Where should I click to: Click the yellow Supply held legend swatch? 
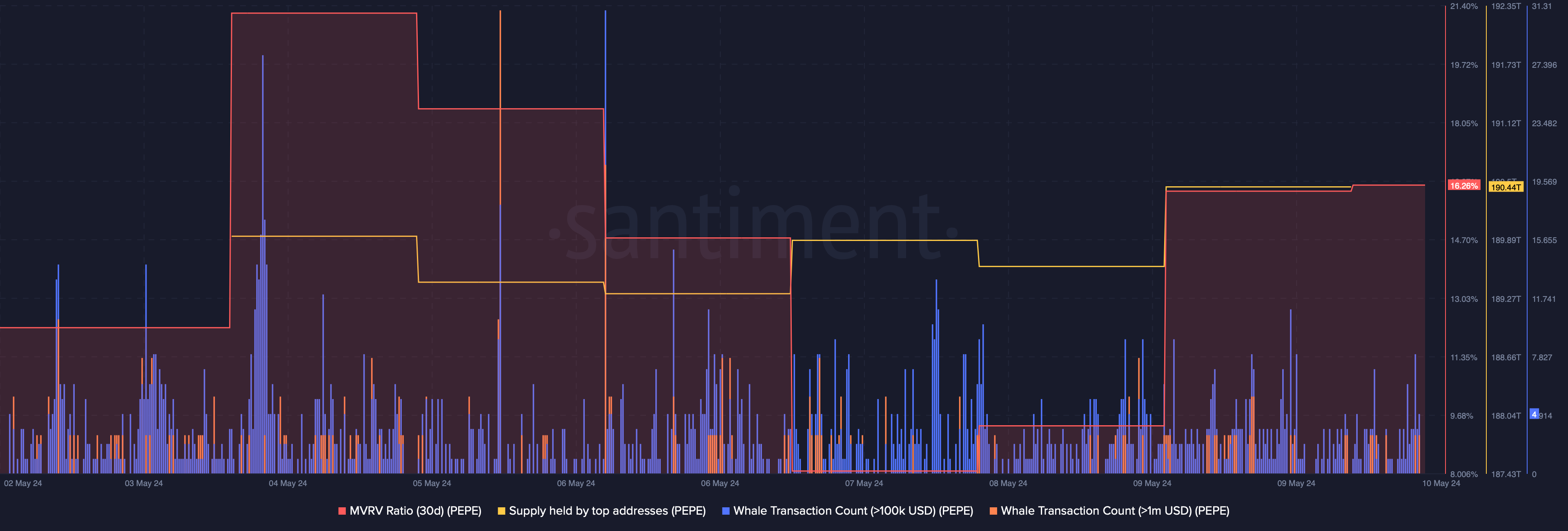pyautogui.click(x=501, y=511)
